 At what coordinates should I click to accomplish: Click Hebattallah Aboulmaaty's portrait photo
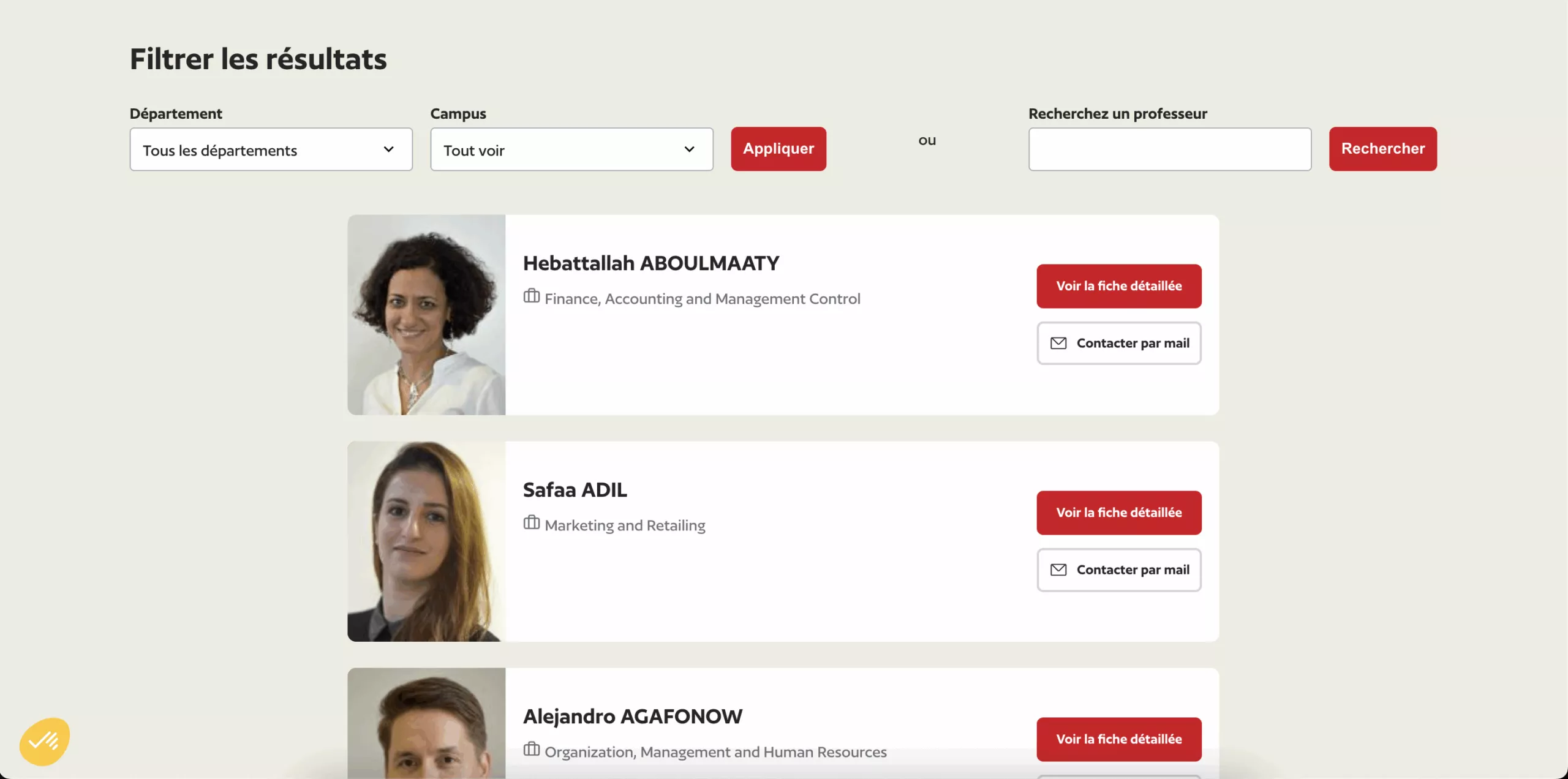click(426, 315)
